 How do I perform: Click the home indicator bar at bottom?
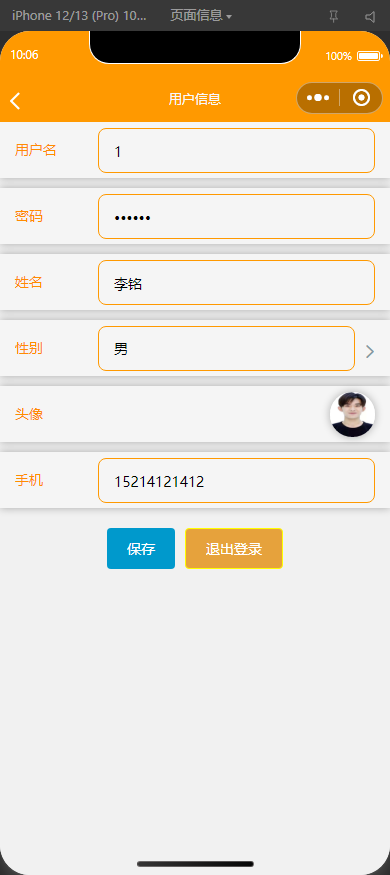195,864
